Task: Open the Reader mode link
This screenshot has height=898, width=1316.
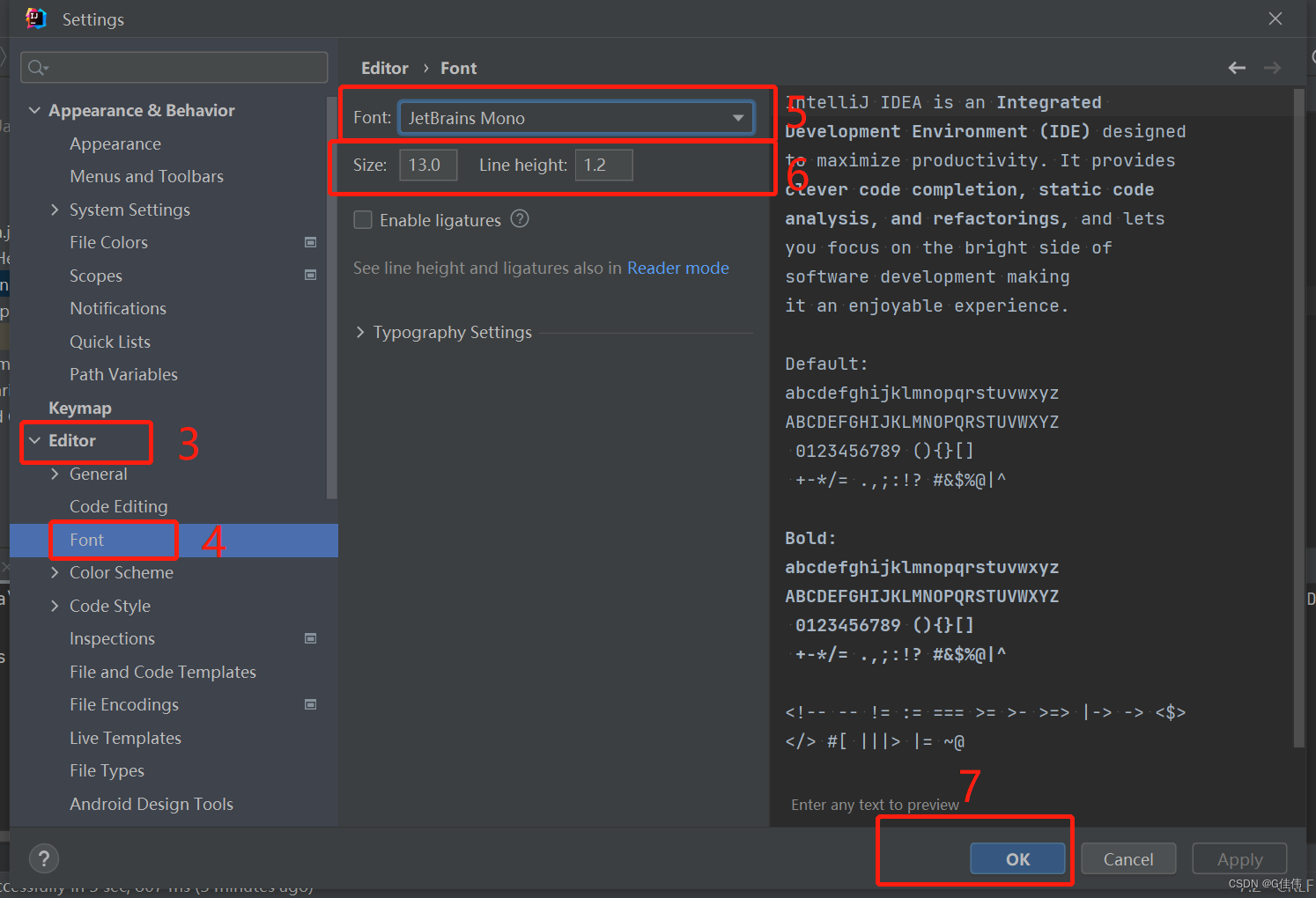Action: coord(678,268)
